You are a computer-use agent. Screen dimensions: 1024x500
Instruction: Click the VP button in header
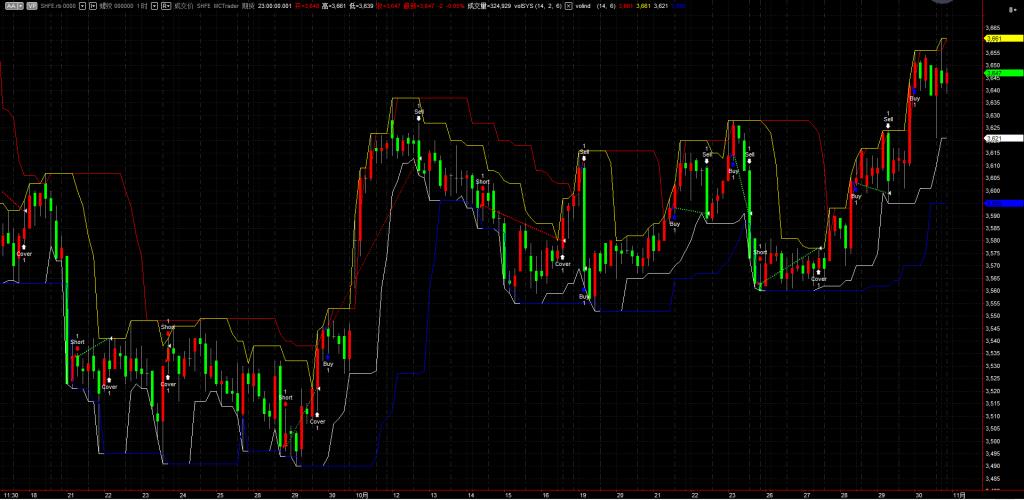(x=32, y=6)
